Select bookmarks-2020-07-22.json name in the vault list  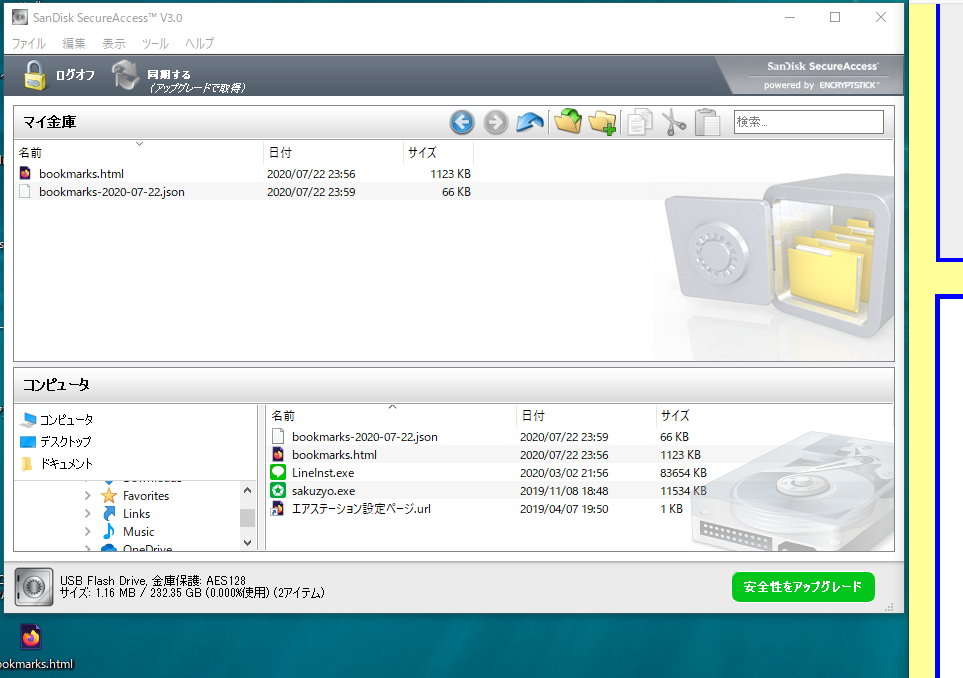(x=112, y=192)
